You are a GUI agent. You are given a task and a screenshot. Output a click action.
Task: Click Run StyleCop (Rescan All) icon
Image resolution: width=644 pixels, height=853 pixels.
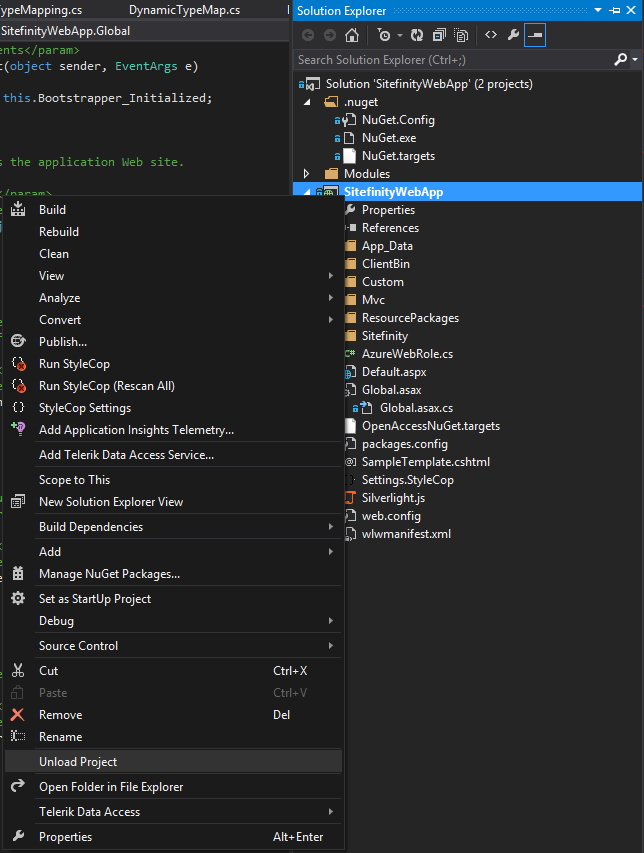(x=18, y=386)
